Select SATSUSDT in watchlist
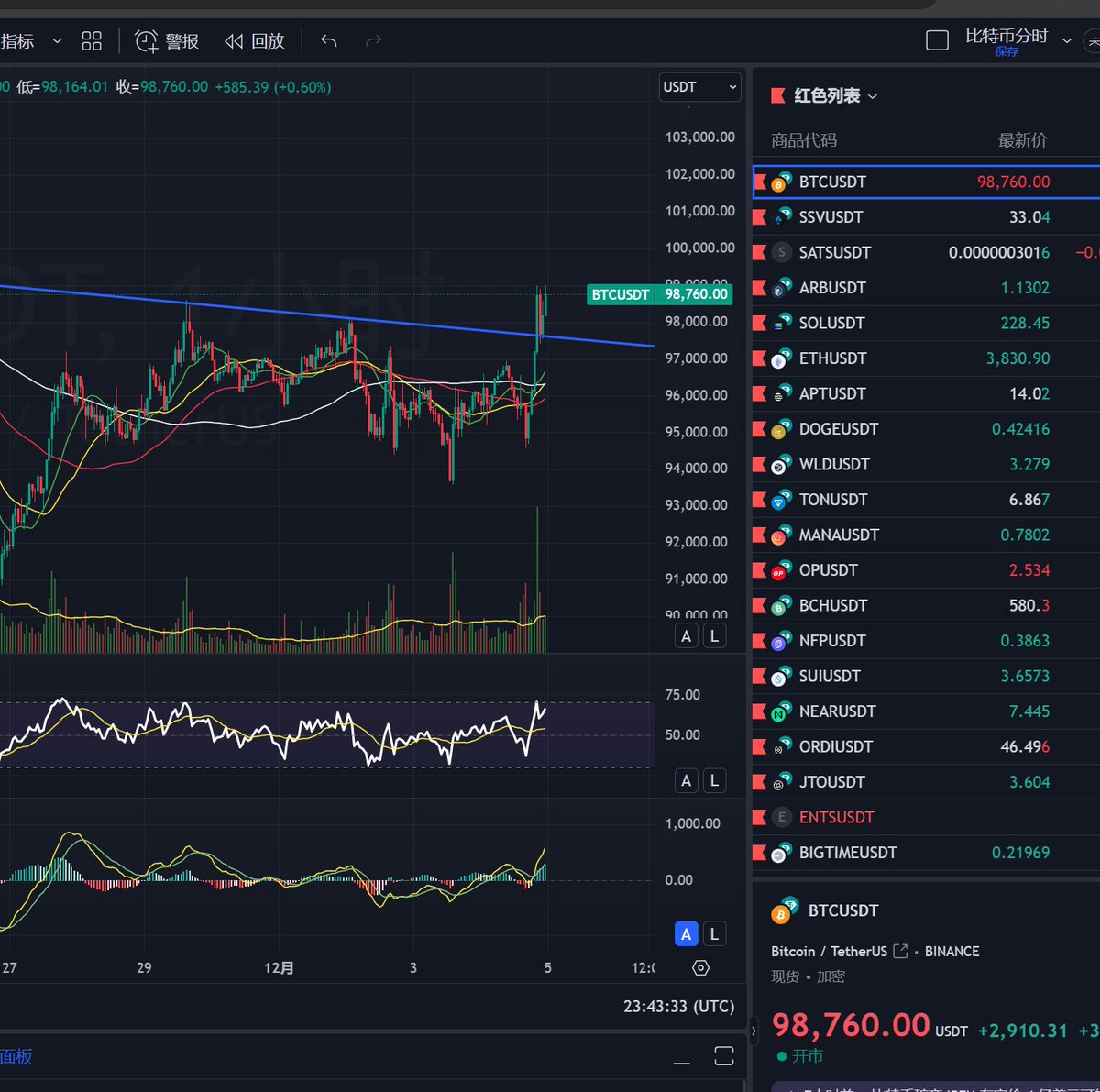Image resolution: width=1100 pixels, height=1092 pixels. pyautogui.click(x=926, y=252)
